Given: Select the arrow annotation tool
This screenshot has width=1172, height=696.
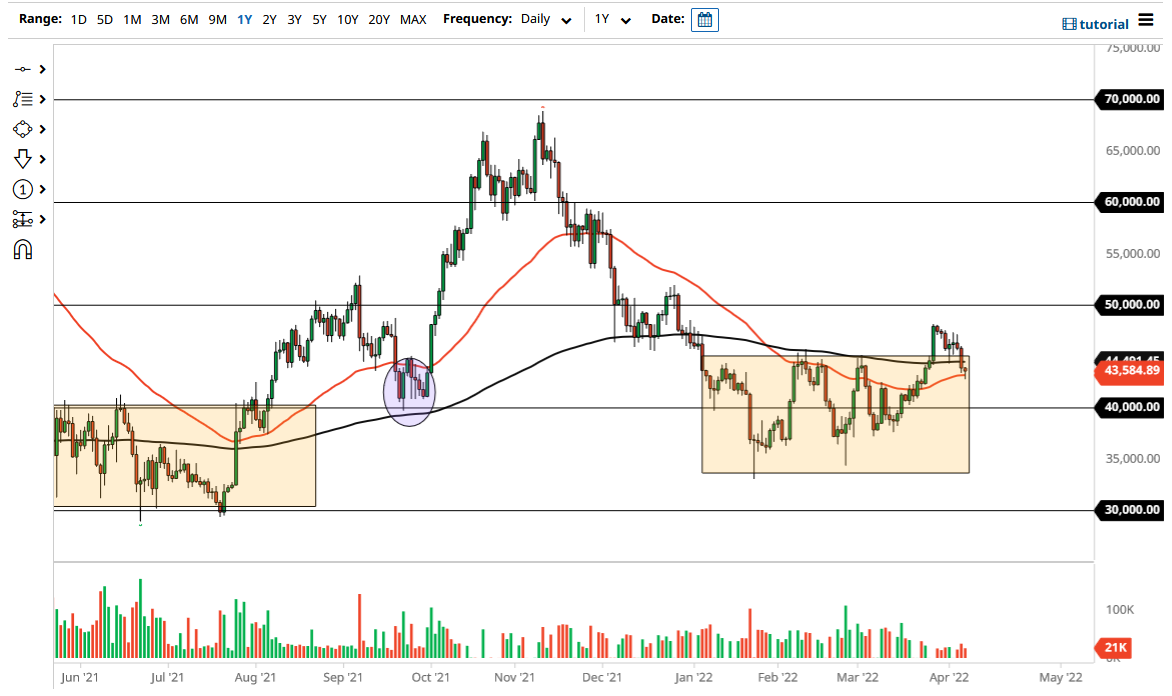Looking at the screenshot, I should pos(22,159).
